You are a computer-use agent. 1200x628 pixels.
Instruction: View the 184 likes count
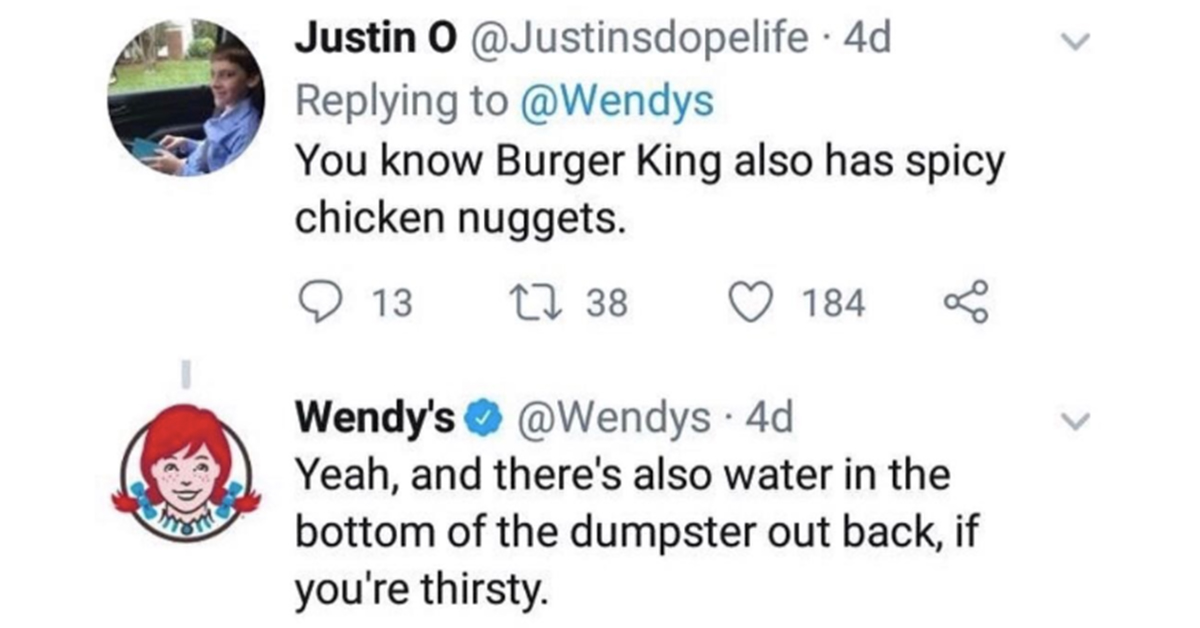[834, 303]
